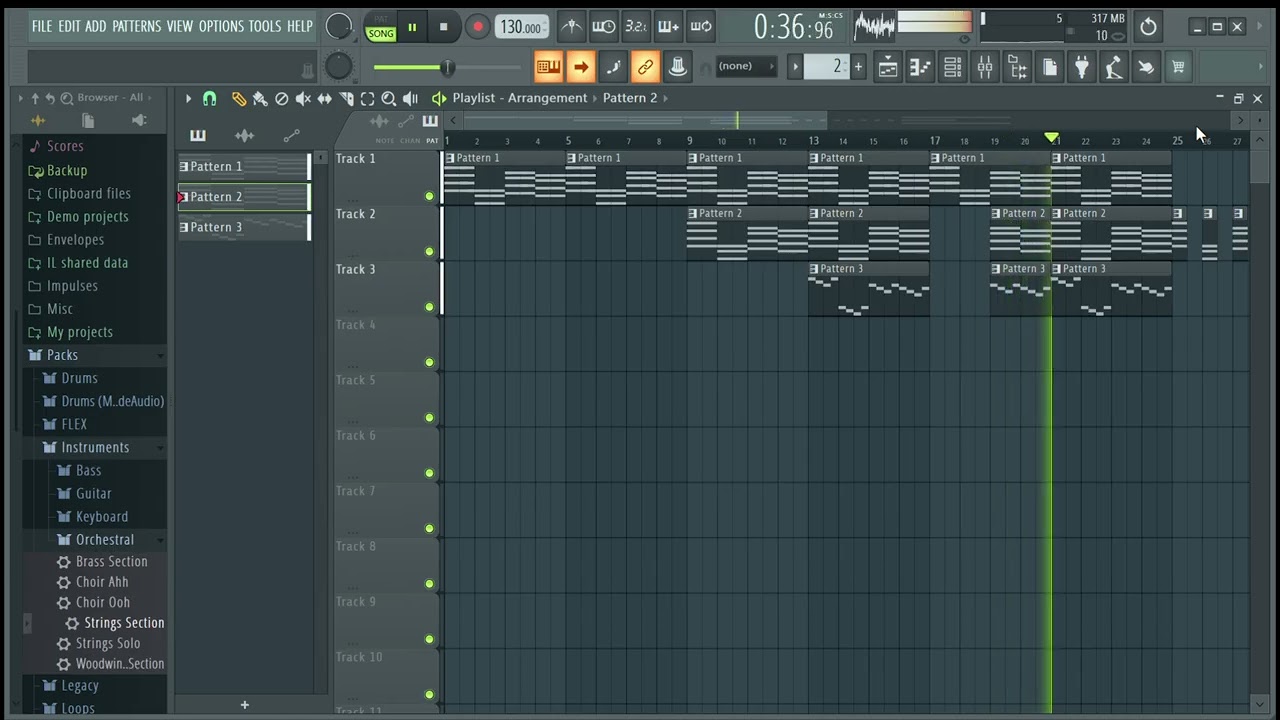Screen dimensions: 1280x720
Task: Open the ADD menu
Action: [96, 26]
